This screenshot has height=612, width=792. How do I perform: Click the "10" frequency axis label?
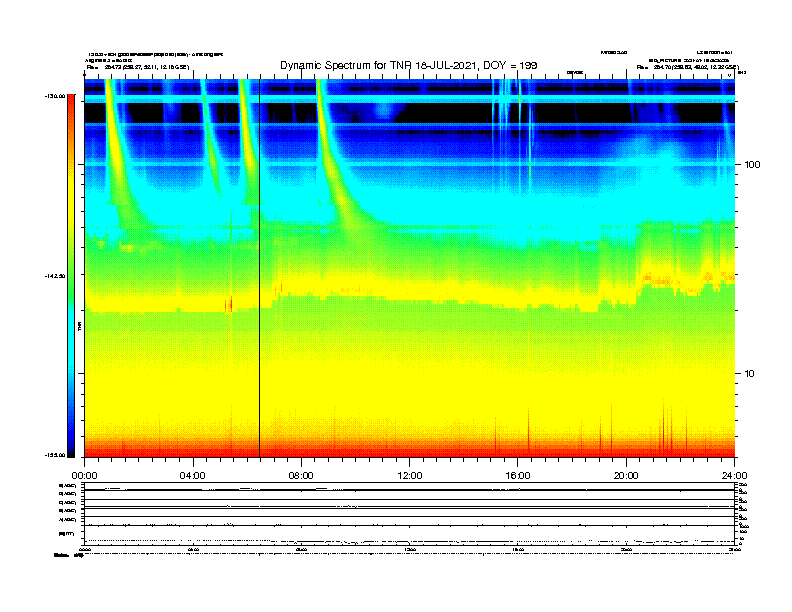coord(750,374)
